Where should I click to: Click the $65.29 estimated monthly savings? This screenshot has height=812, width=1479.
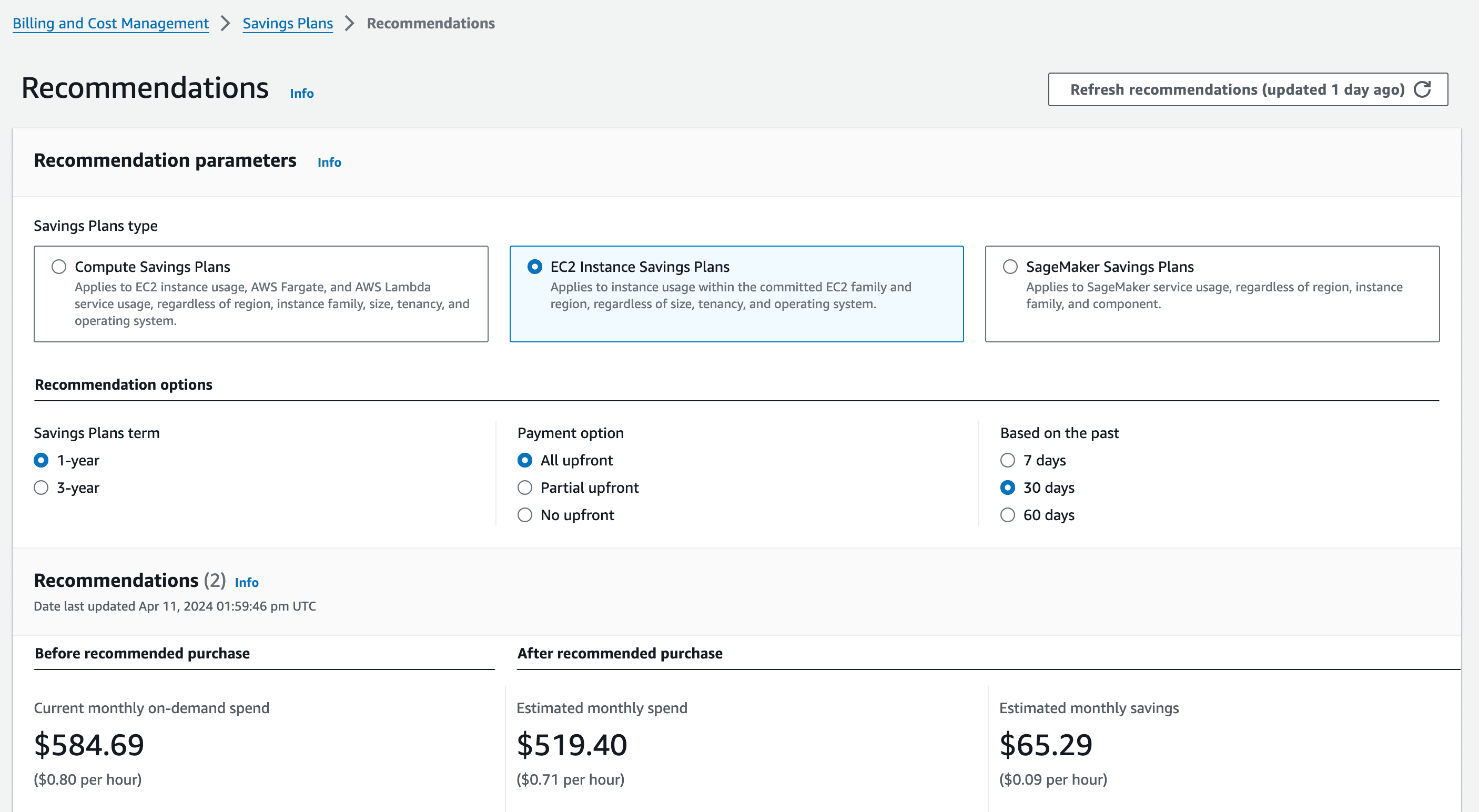[x=1046, y=745]
